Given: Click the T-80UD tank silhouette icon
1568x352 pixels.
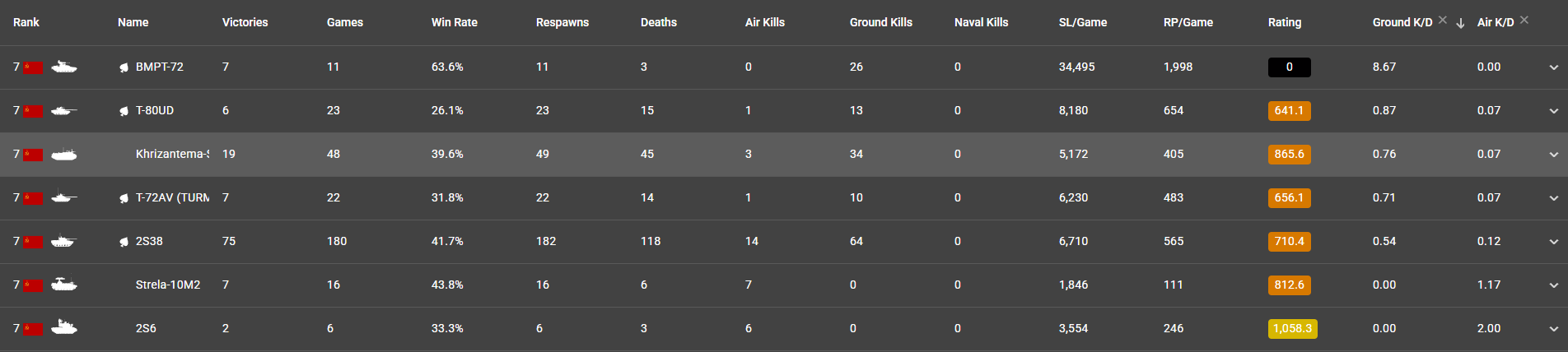Looking at the screenshot, I should coord(63,110).
